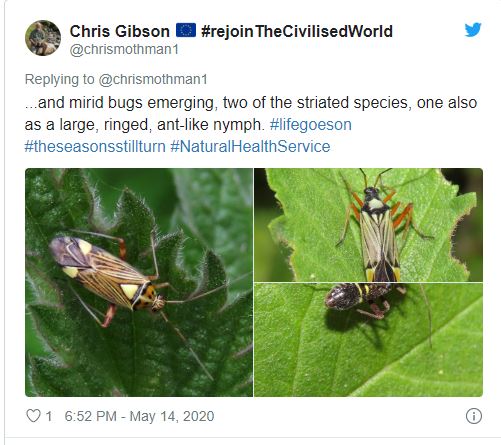Open the #theseasonsstillturn hashtag

pos(95,146)
